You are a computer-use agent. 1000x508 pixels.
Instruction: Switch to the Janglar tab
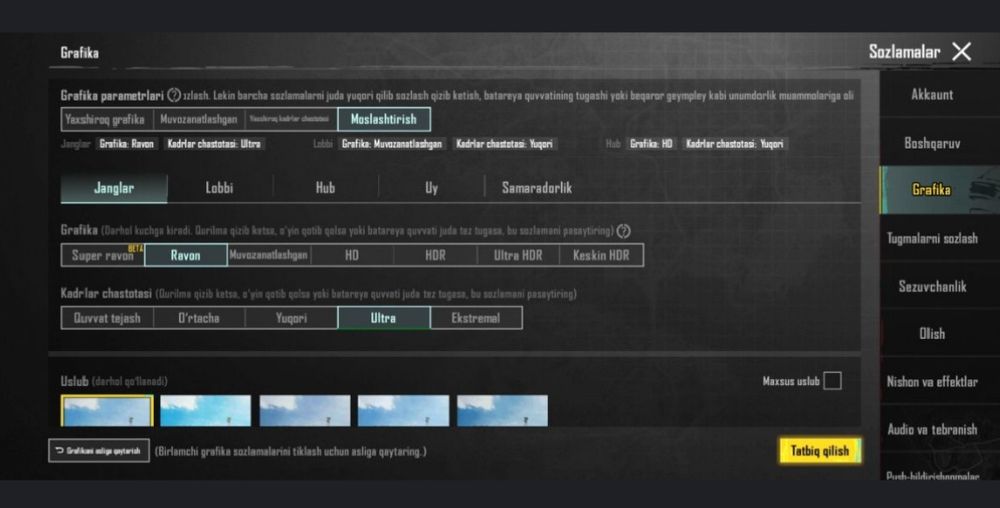pyautogui.click(x=114, y=188)
